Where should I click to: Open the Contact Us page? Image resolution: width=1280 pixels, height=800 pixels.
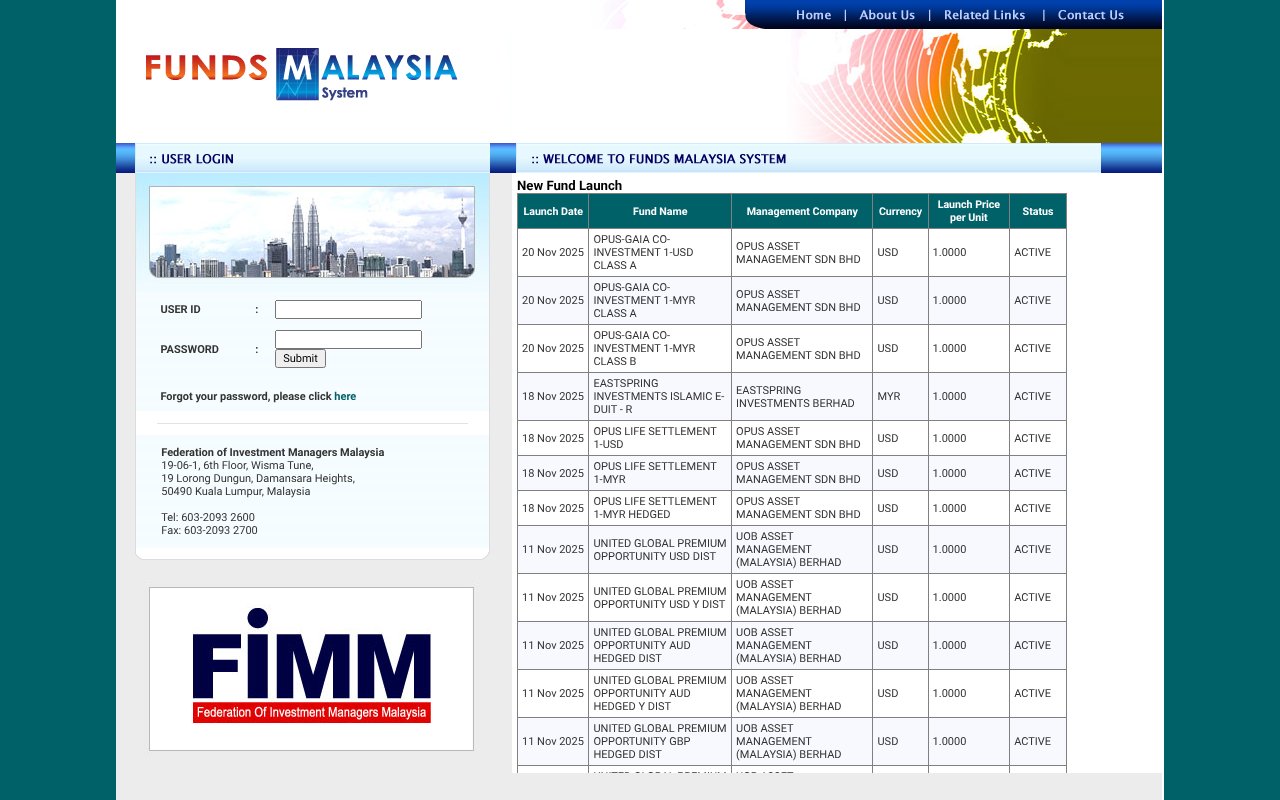coord(1090,15)
